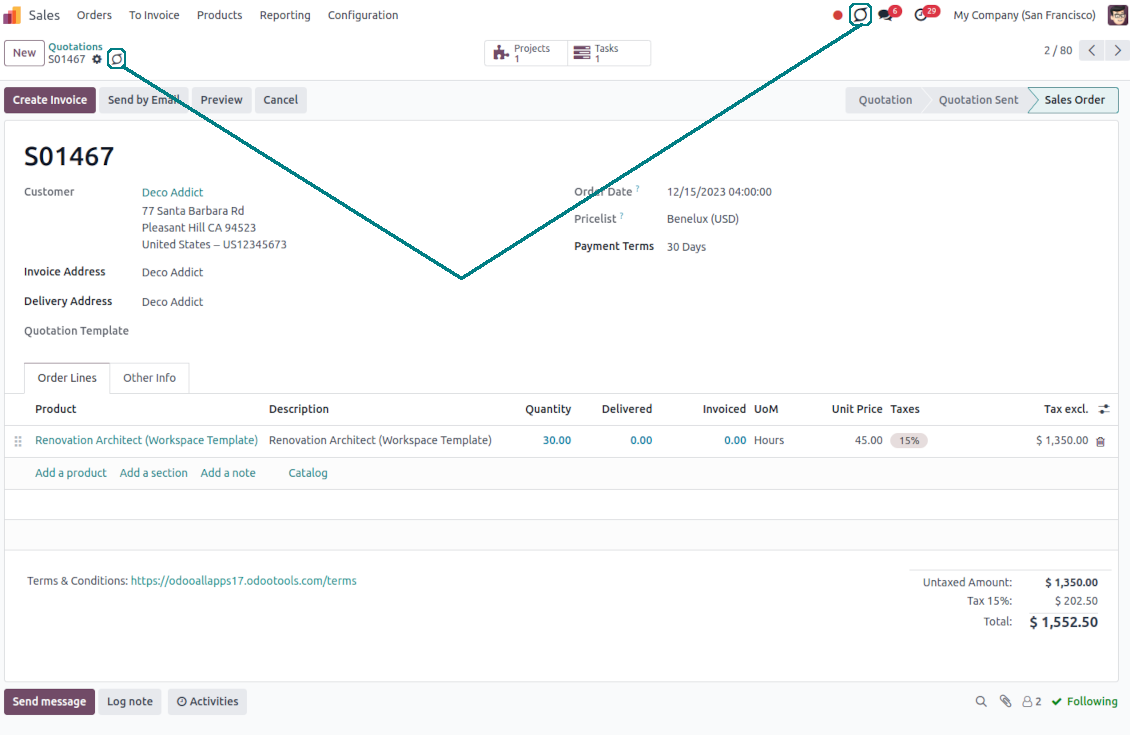Image resolution: width=1130 pixels, height=735 pixels.
Task: Click Add a product
Action: (71, 473)
